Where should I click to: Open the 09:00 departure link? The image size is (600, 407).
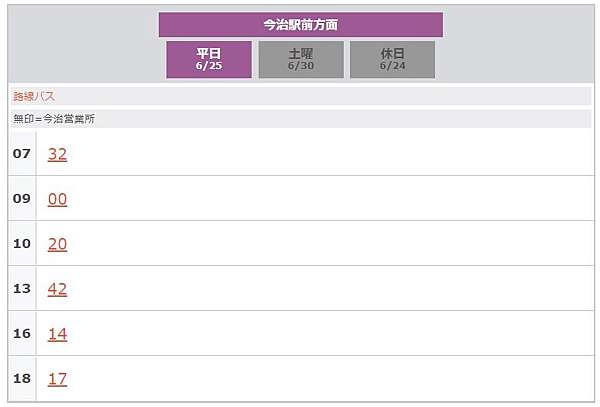(57, 199)
